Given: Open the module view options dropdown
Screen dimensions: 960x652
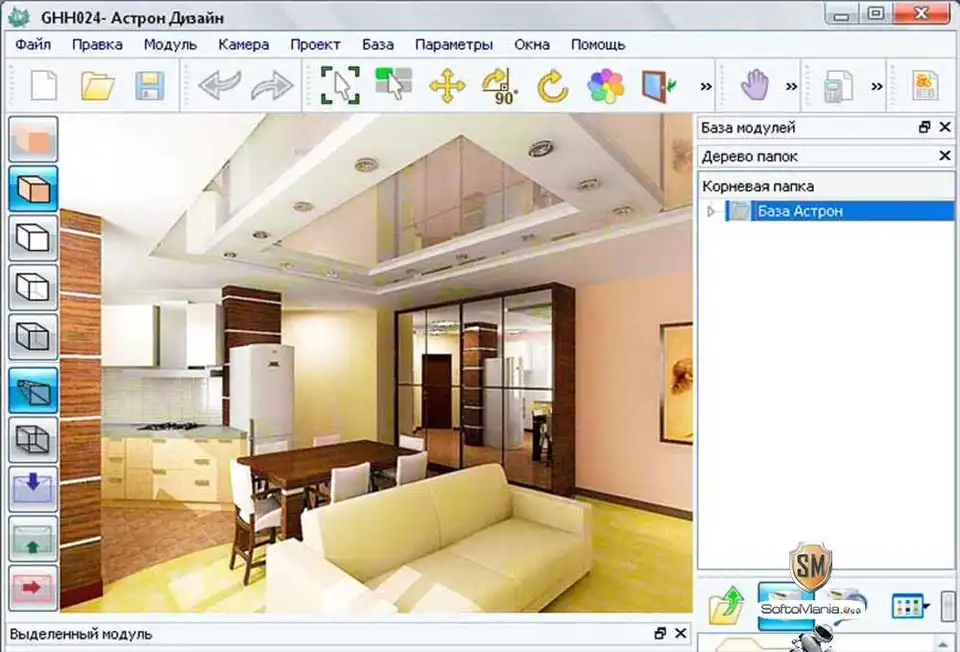Looking at the screenshot, I should (910, 606).
